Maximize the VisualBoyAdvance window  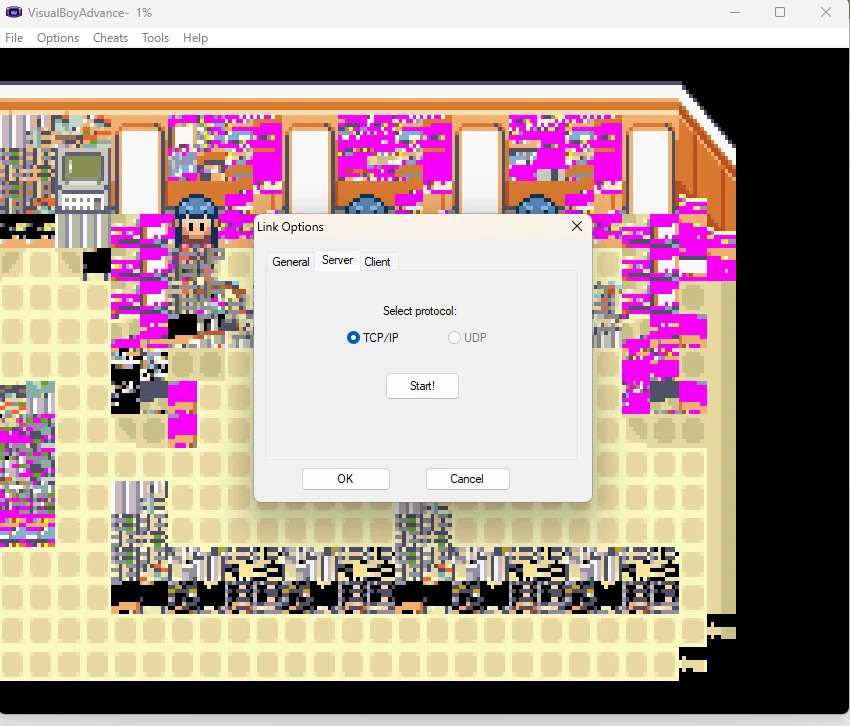tap(780, 12)
